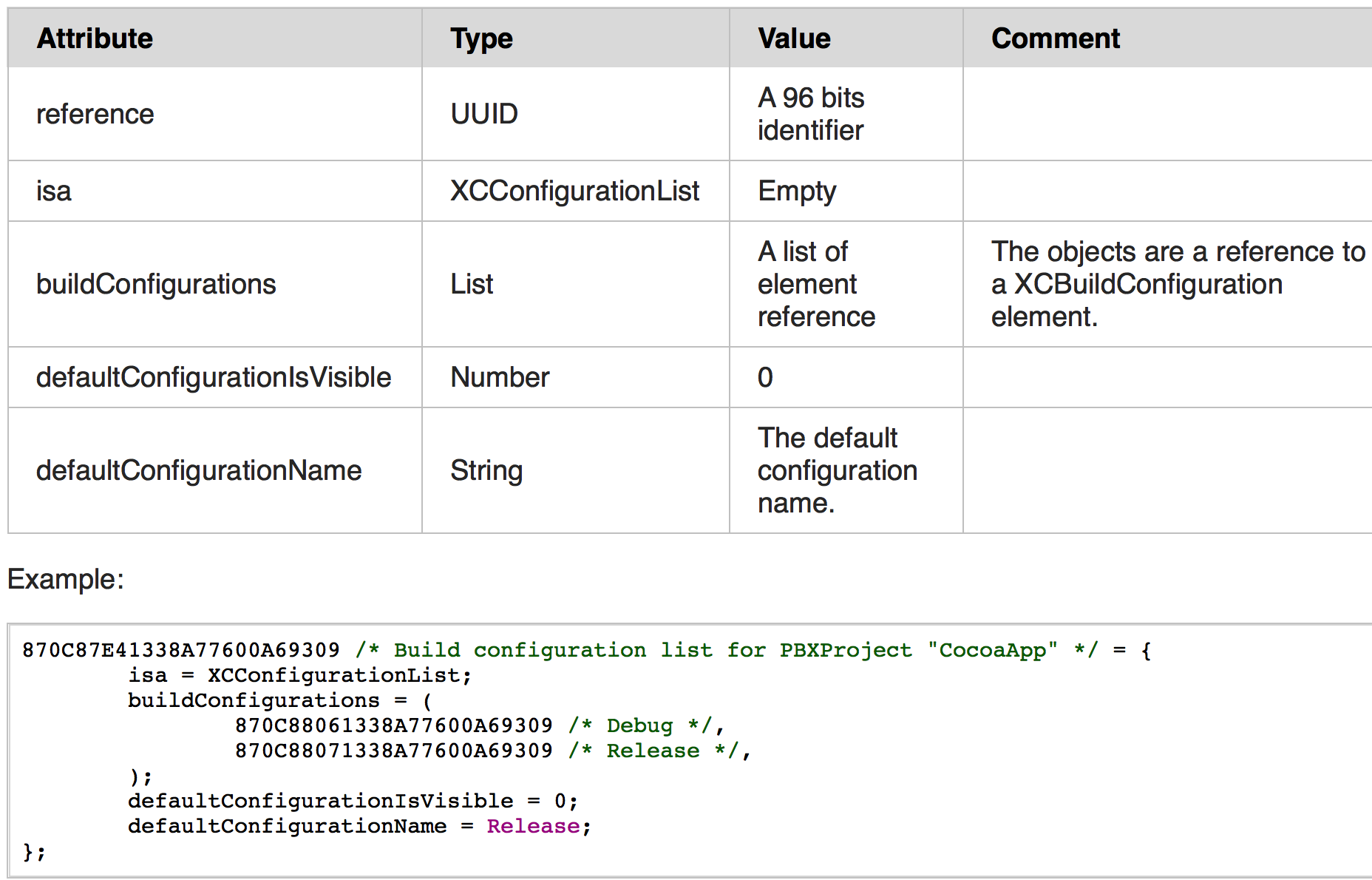Click the 870C87E41338A77600A69309 identifier in code

click(180, 650)
